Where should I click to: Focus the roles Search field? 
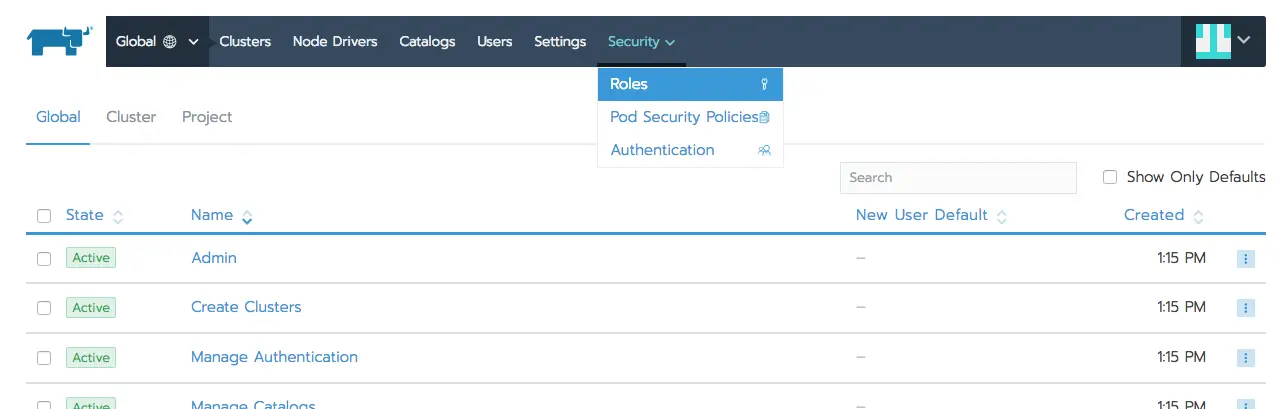point(957,178)
